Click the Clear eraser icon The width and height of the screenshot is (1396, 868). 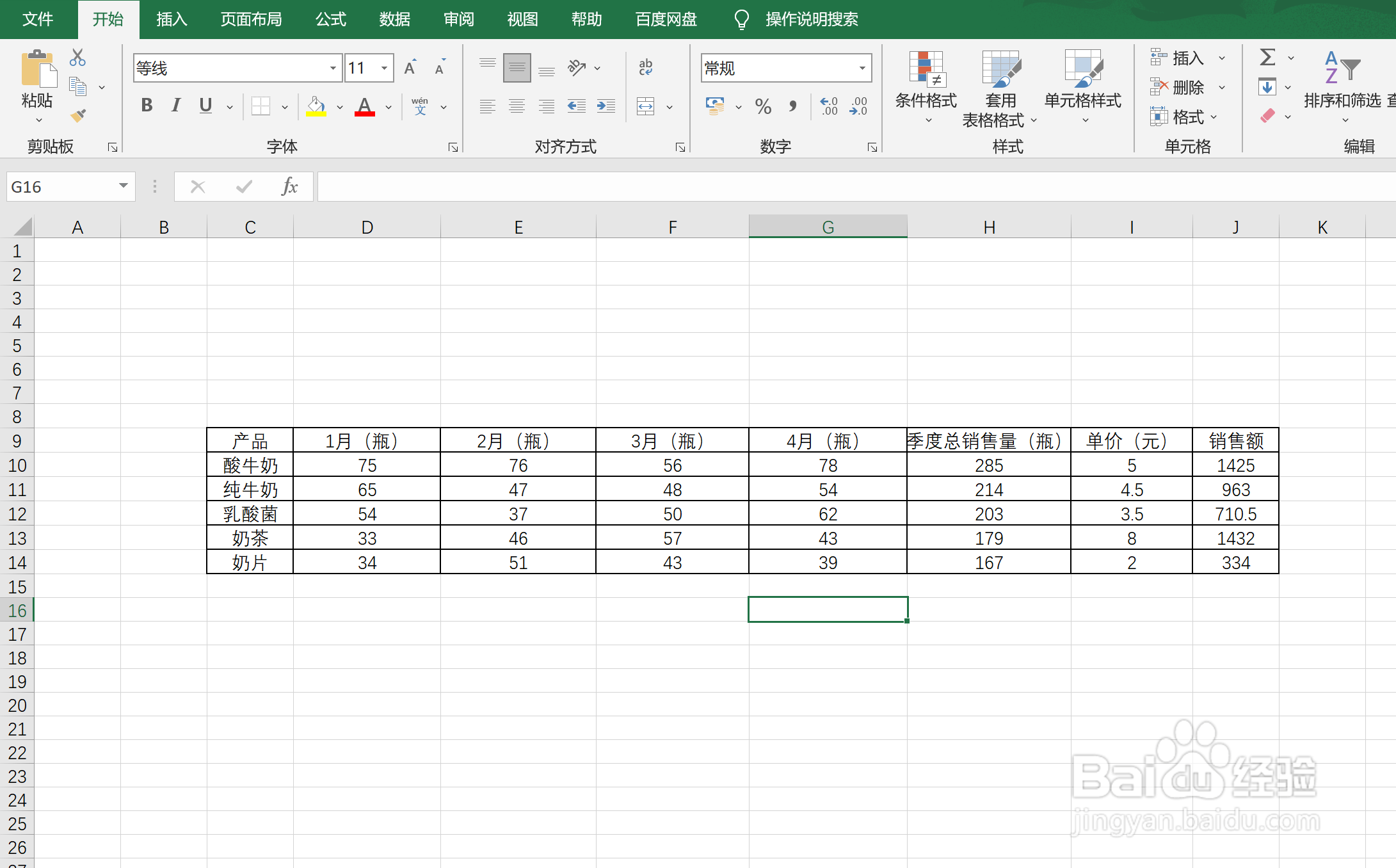(1267, 116)
